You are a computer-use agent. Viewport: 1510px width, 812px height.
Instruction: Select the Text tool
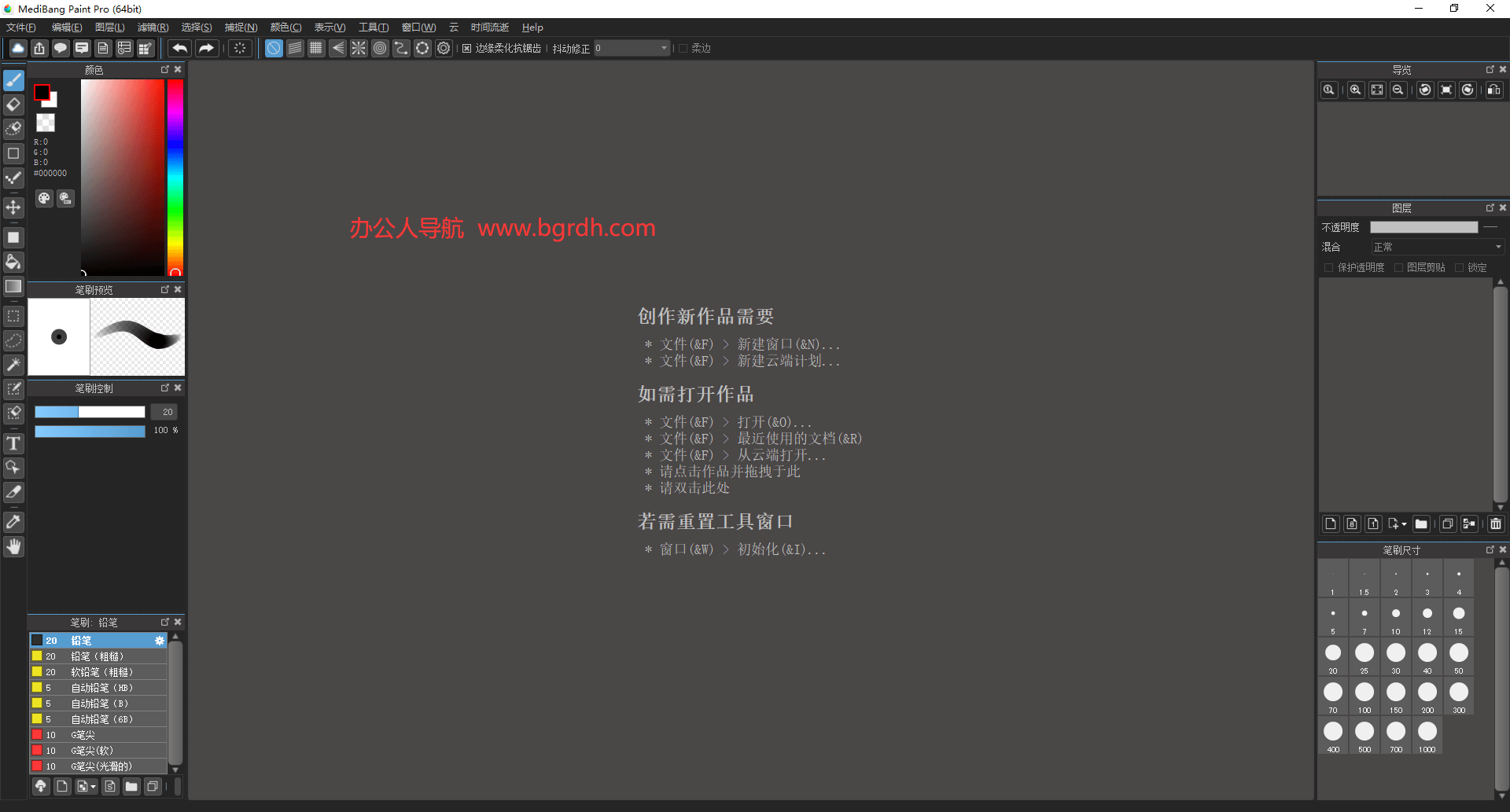pyautogui.click(x=13, y=444)
